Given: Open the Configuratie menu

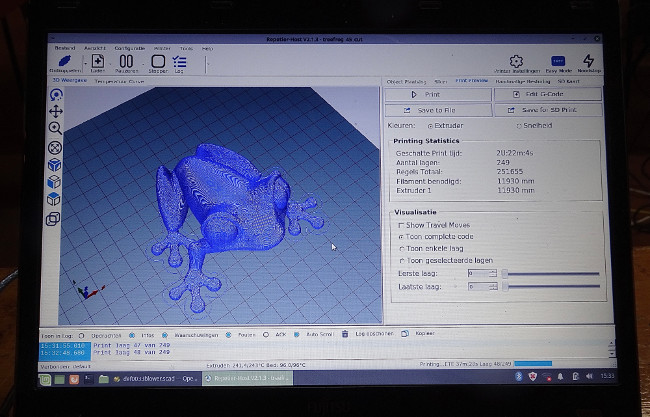Looking at the screenshot, I should 129,47.
